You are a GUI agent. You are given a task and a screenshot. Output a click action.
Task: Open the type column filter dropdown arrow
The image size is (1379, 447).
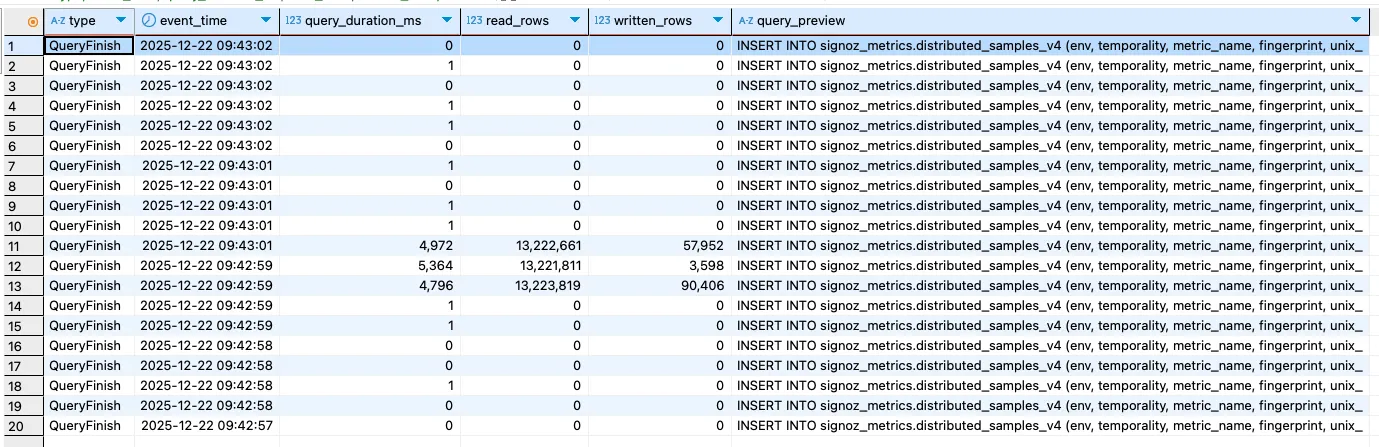coord(121,21)
